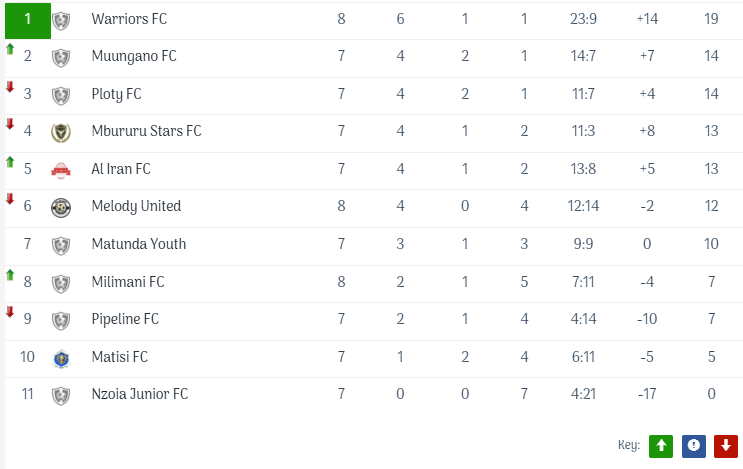Click the Mbururu Stars FC club logo
This screenshot has height=469, width=743.
click(x=61, y=132)
